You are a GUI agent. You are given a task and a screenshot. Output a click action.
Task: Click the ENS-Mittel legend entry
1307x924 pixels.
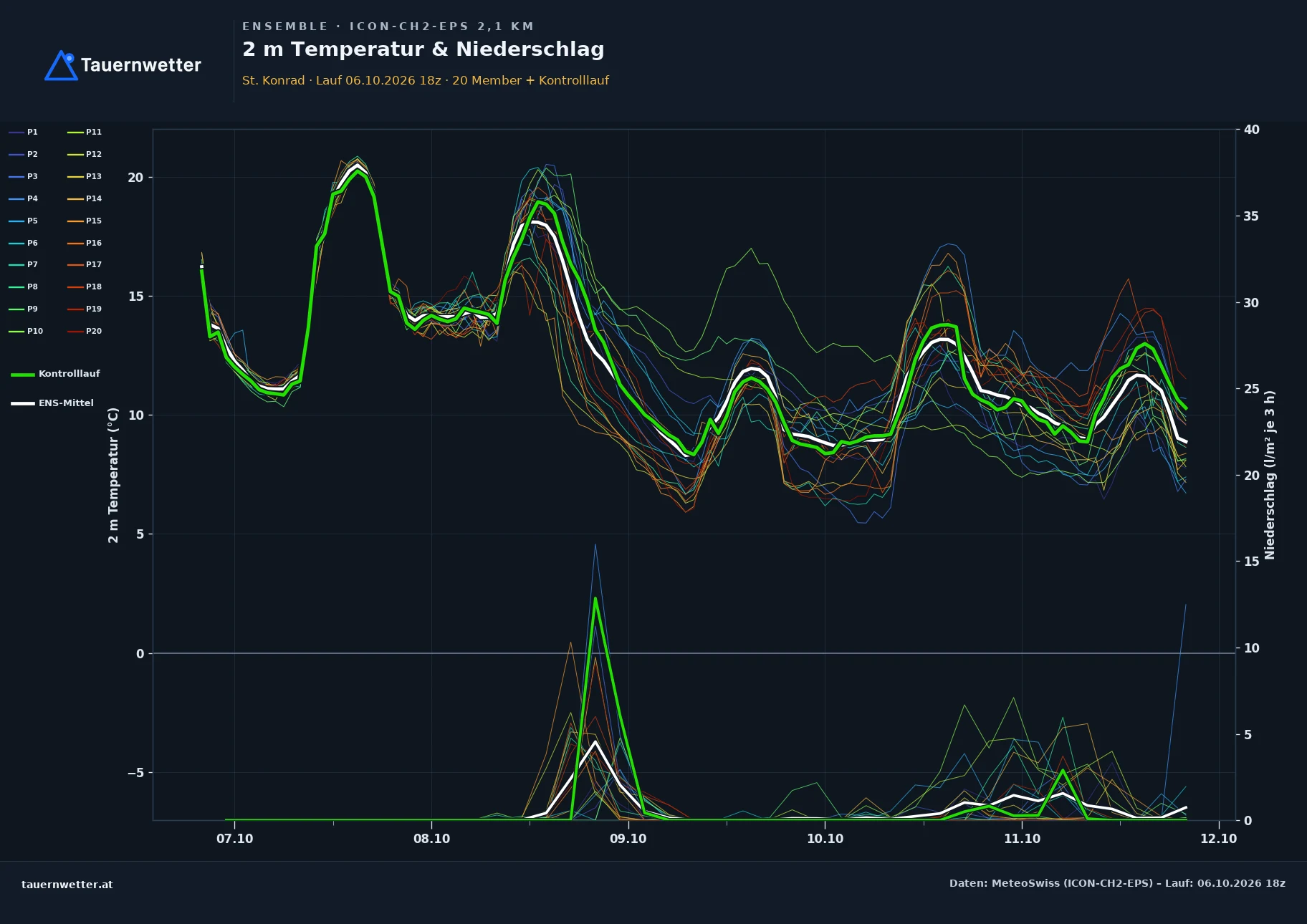pyautogui.click(x=52, y=403)
